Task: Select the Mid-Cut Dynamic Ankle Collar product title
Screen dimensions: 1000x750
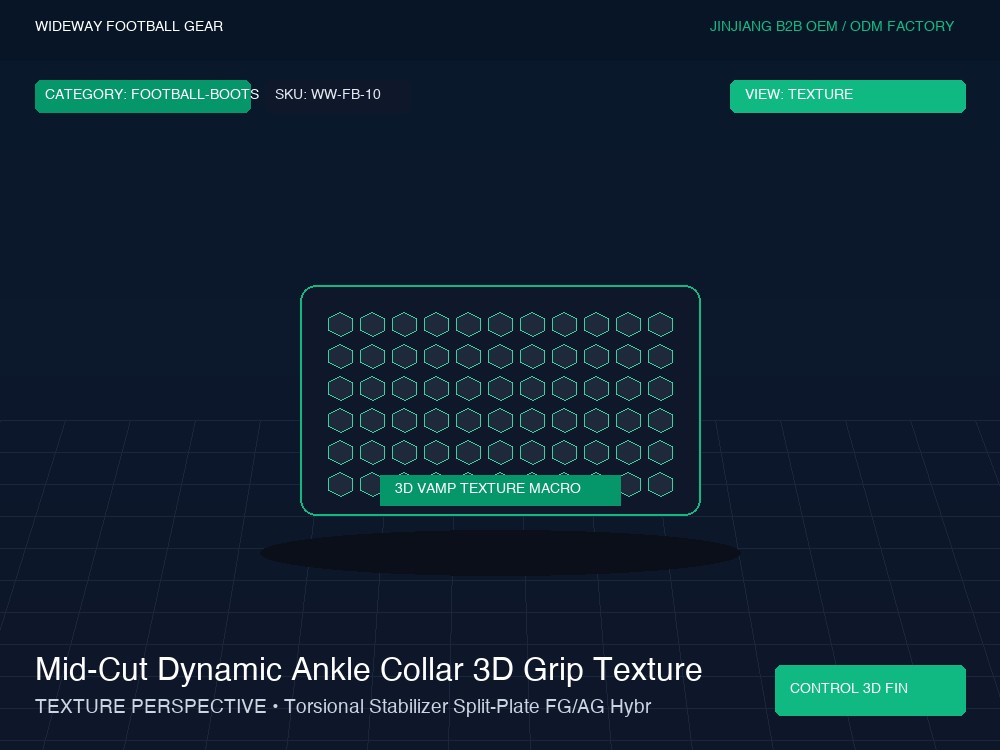Action: (x=249, y=670)
